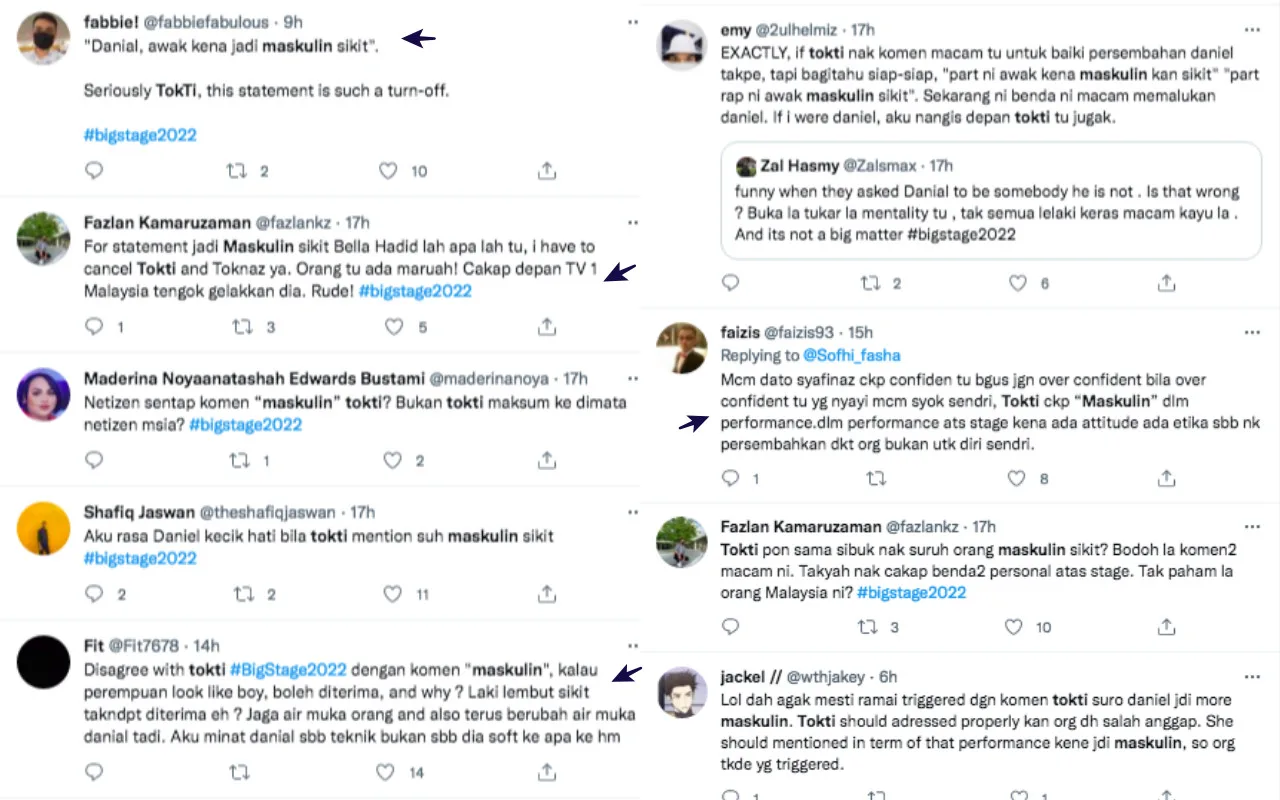Open Zal Hasmy's quoted tweet
This screenshot has width=1280, height=800.
[985, 200]
